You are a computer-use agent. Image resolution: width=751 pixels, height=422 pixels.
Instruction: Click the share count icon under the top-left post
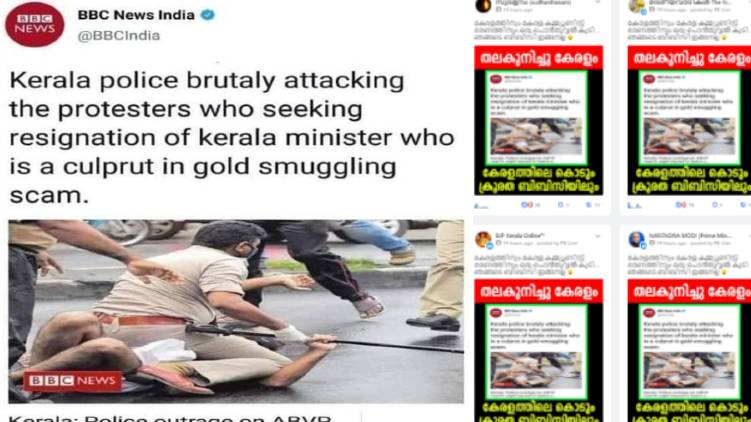click(x=589, y=205)
